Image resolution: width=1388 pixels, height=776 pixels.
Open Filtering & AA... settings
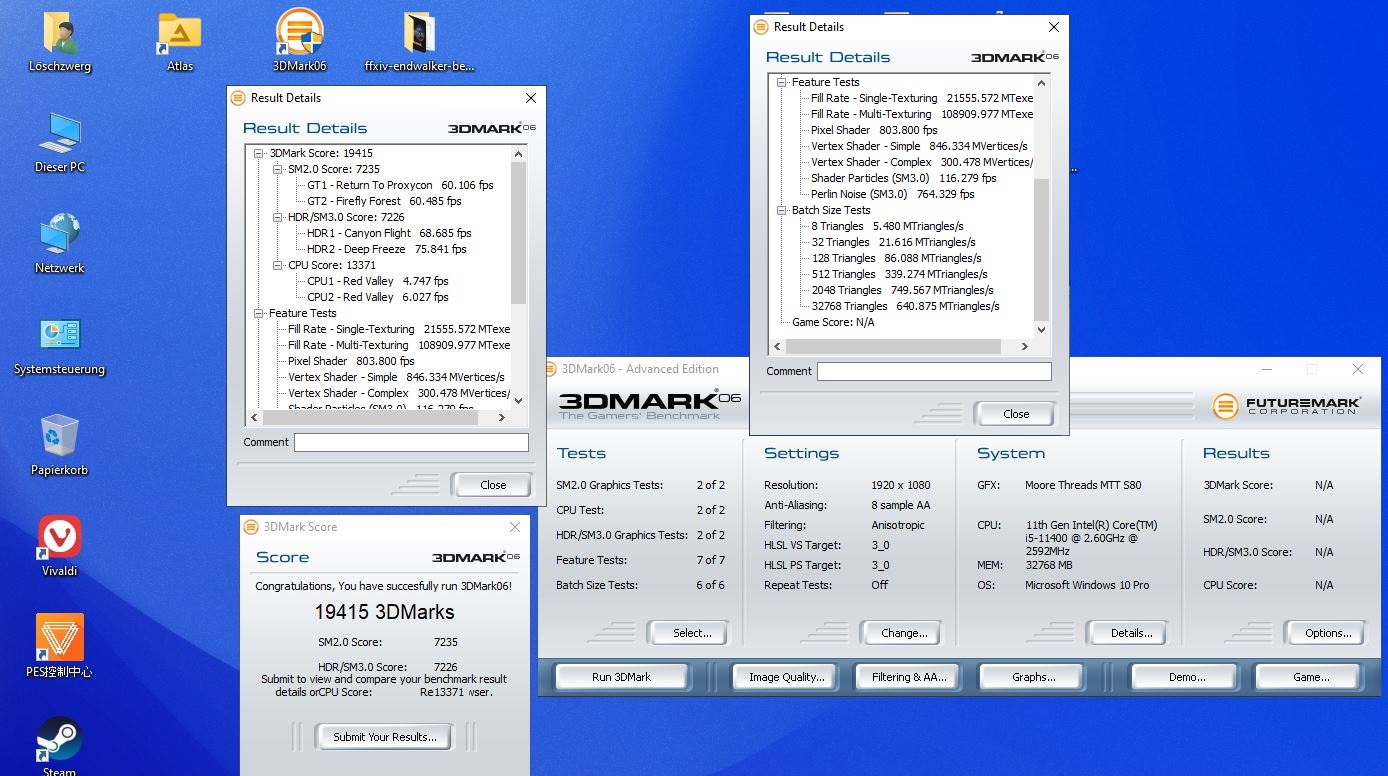click(x=908, y=677)
